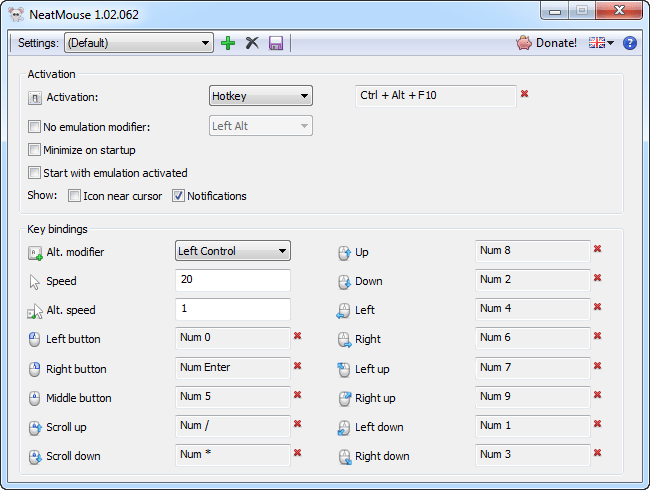Check Start with emulation activated

[x=34, y=172]
